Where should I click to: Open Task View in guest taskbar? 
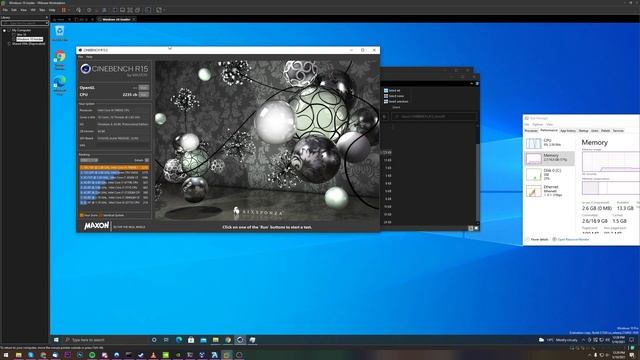point(166,340)
